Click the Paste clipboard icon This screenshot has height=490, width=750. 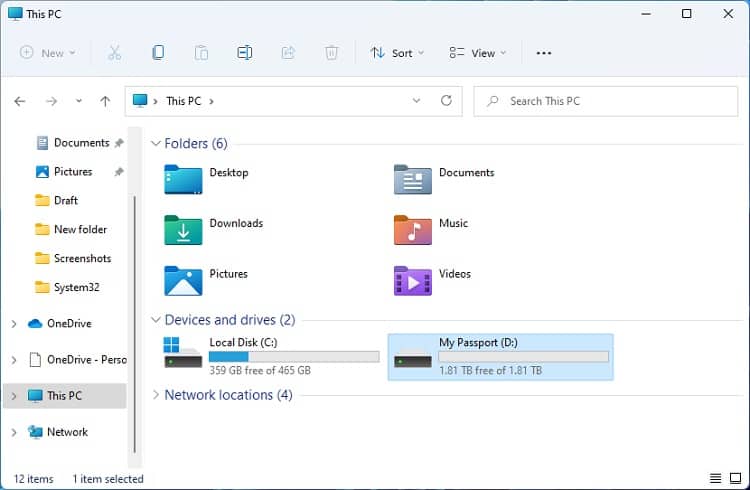[201, 53]
